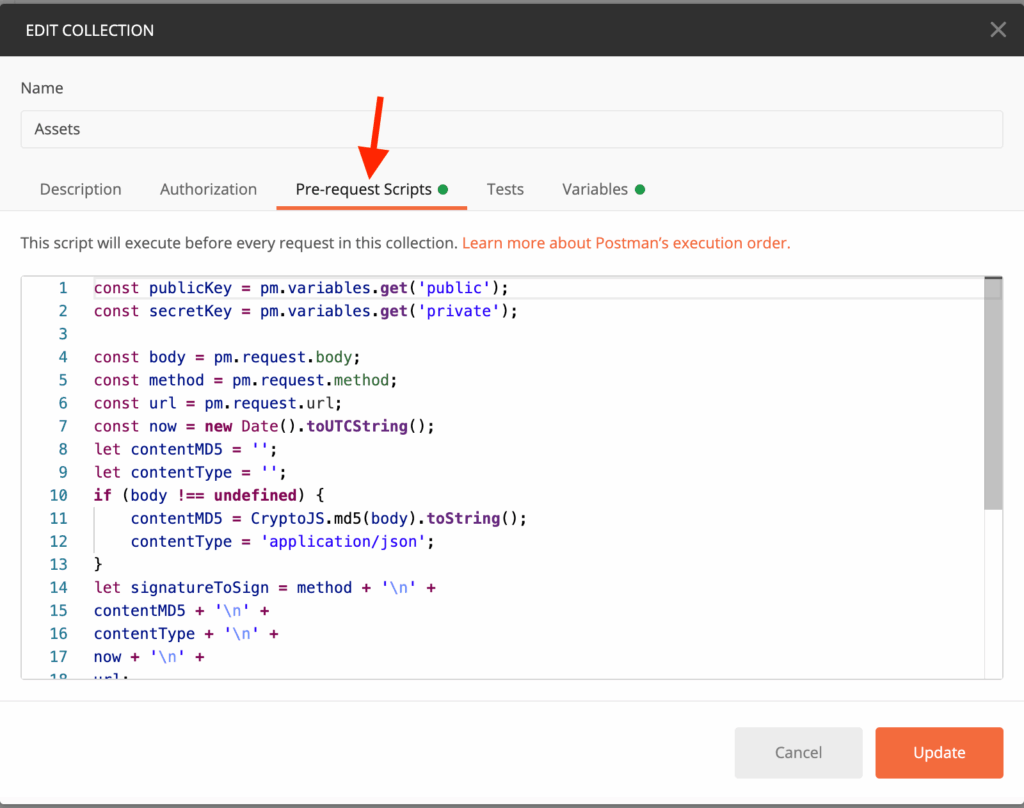Switch to the Tests tab
Viewport: 1024px width, 808px height.
tap(505, 189)
